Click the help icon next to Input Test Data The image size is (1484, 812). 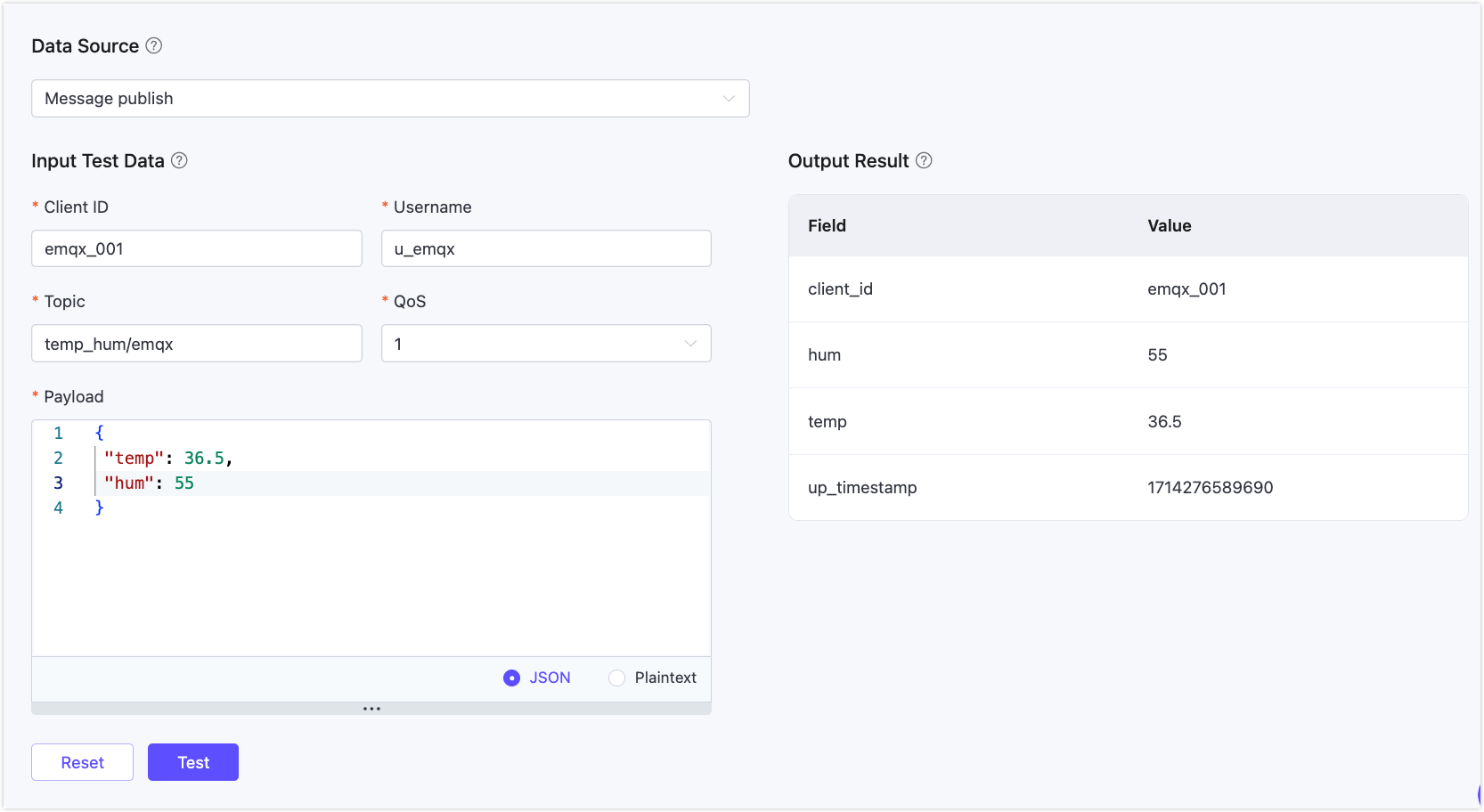(179, 160)
